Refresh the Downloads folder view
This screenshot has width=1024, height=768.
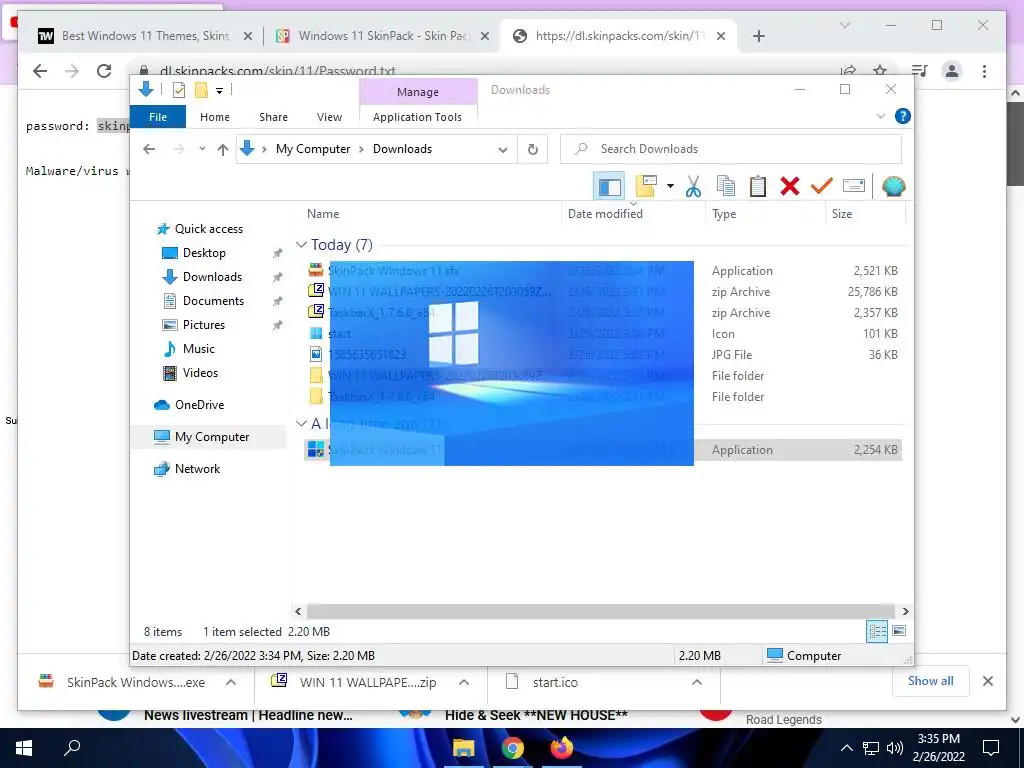click(533, 149)
